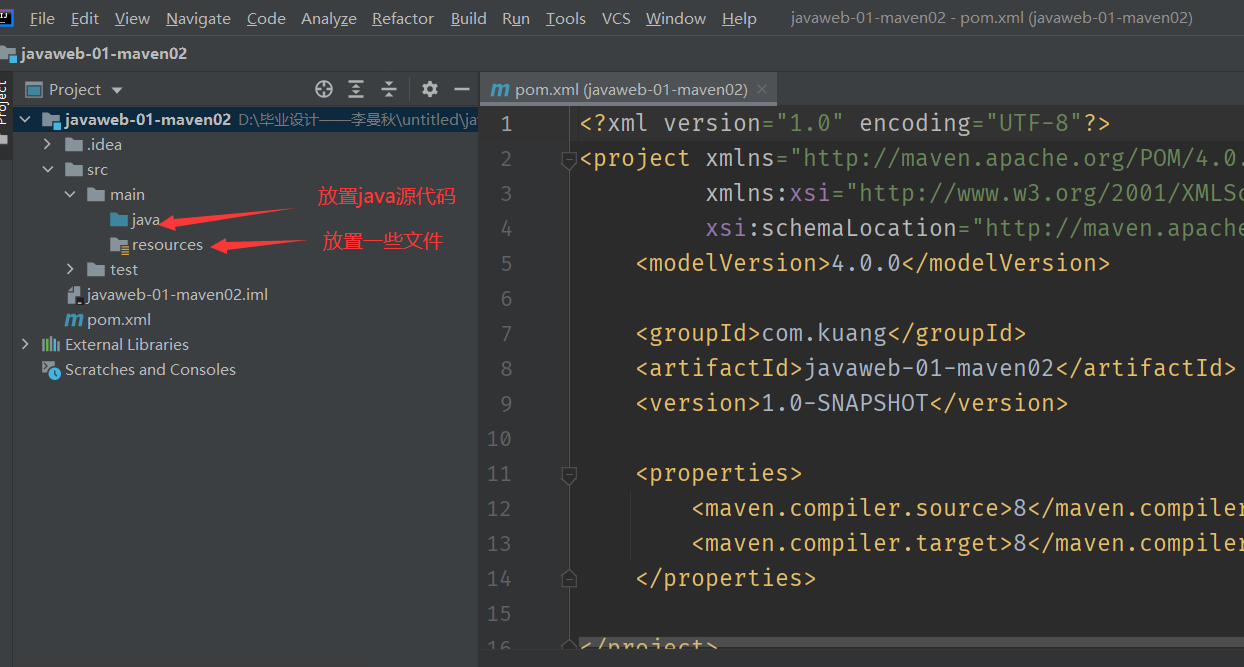Hide the Project tool window with minus icon
1244x667 pixels.
pyautogui.click(x=461, y=89)
